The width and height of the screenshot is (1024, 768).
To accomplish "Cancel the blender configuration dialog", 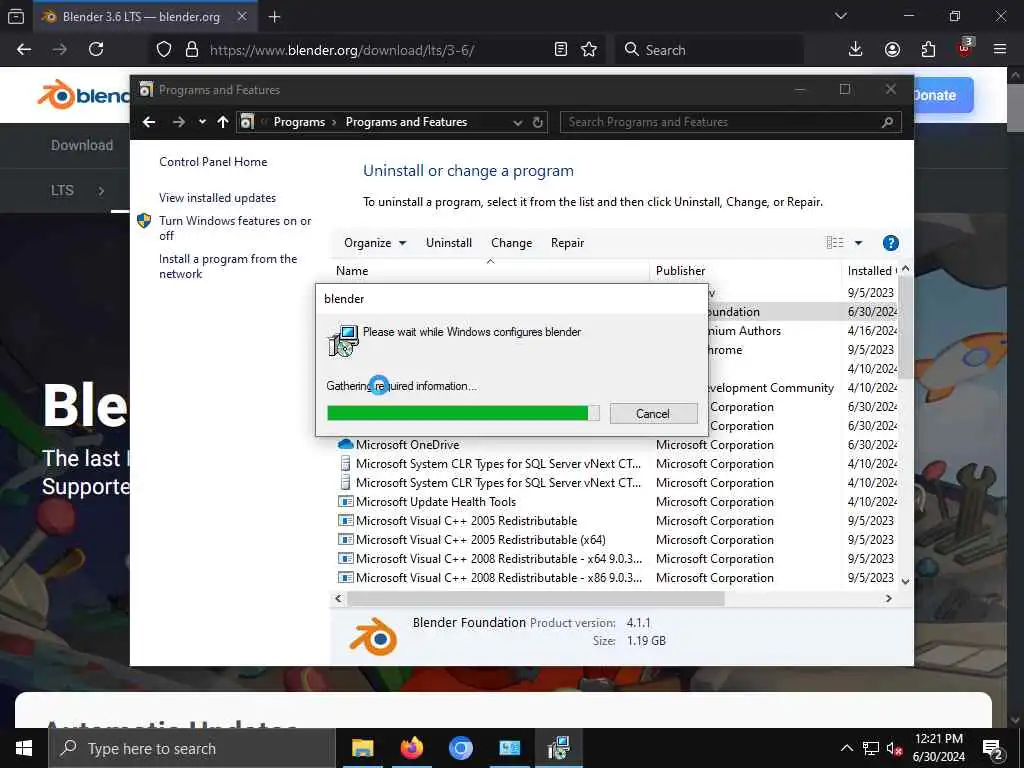I will click(653, 414).
